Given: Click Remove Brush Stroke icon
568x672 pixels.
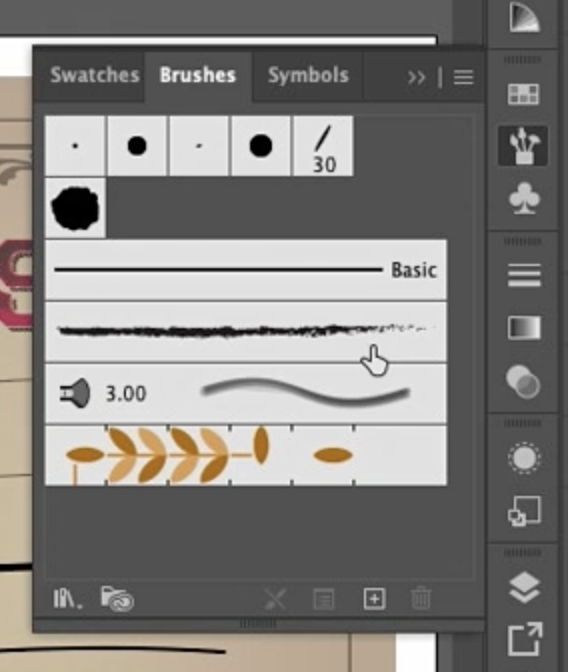Looking at the screenshot, I should tap(275, 598).
